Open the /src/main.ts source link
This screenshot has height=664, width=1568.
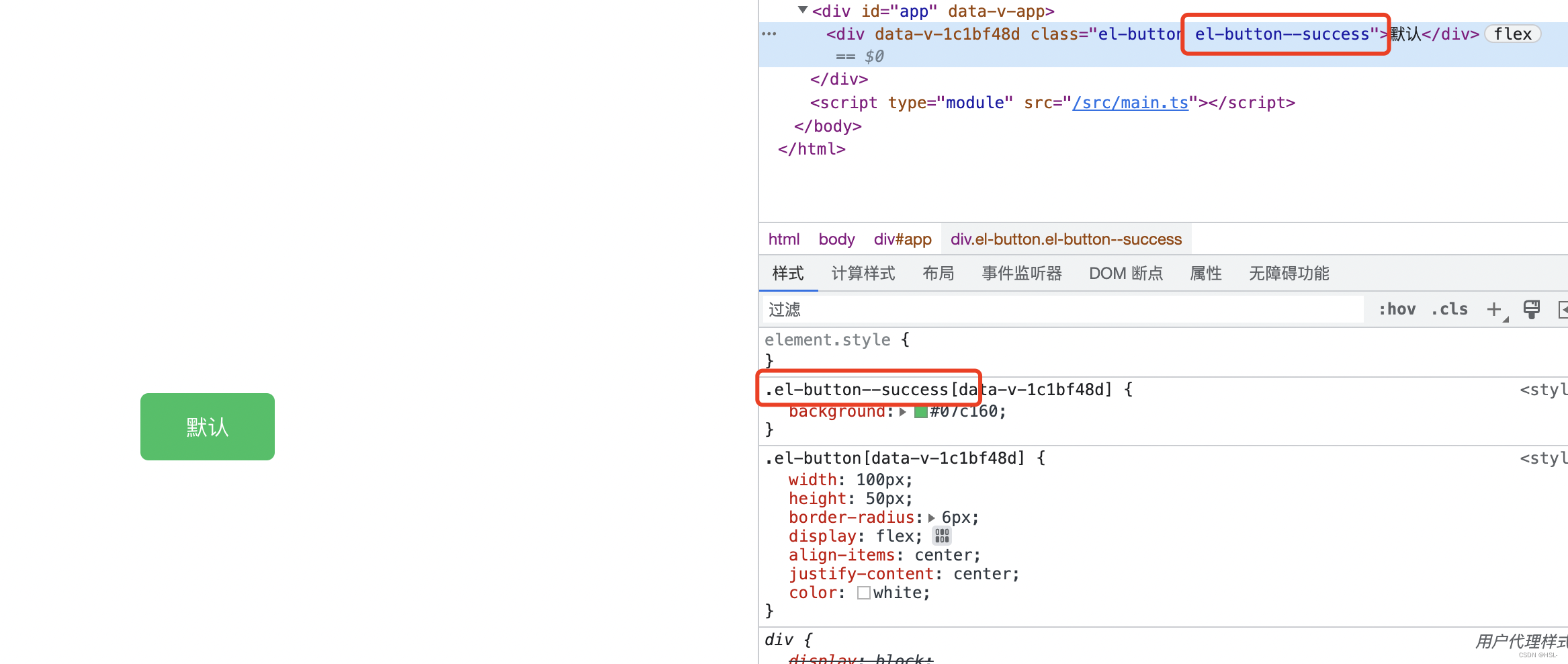coord(1131,102)
